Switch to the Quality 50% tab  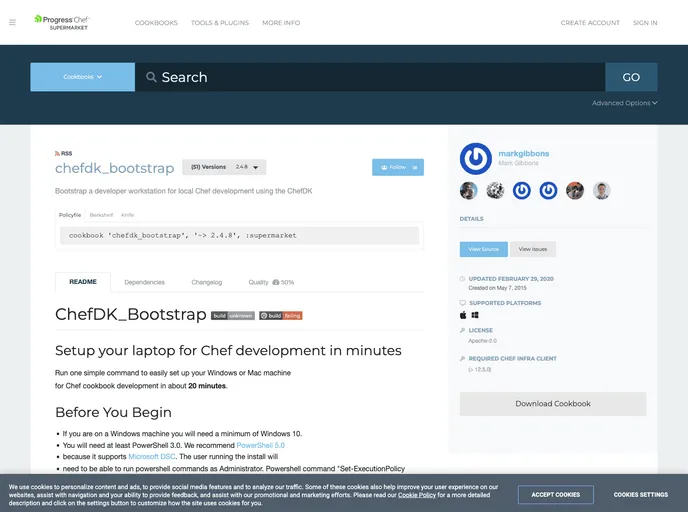tap(271, 282)
